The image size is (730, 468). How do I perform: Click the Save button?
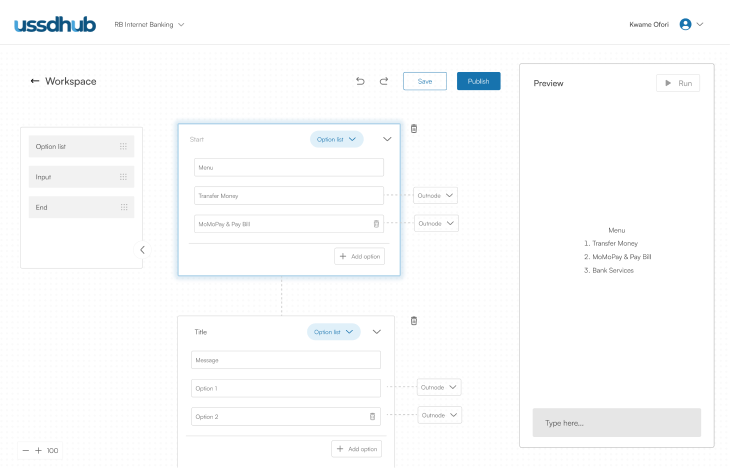click(425, 81)
